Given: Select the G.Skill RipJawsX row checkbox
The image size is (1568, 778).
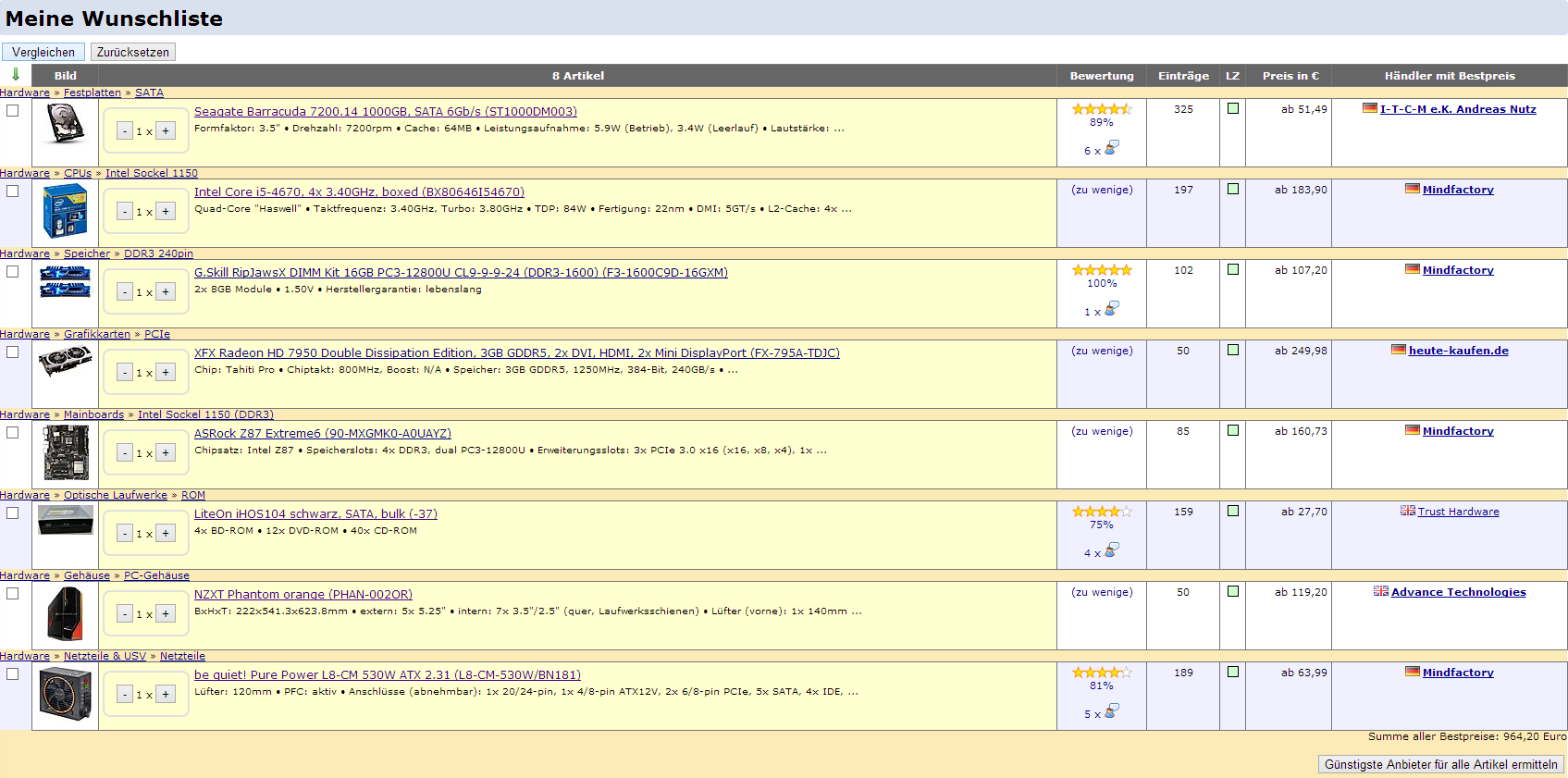Looking at the screenshot, I should point(13,272).
